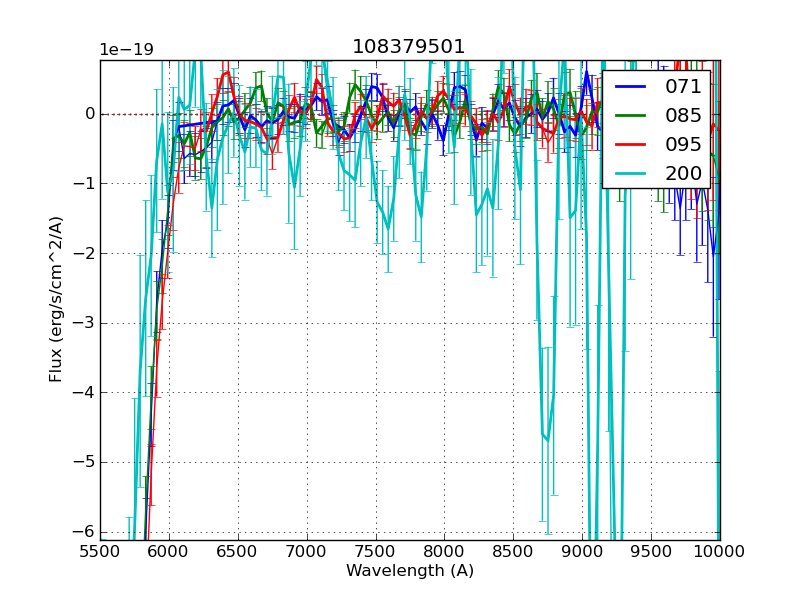
Task: Click the 7500 x-axis tick label
Action: (376, 552)
